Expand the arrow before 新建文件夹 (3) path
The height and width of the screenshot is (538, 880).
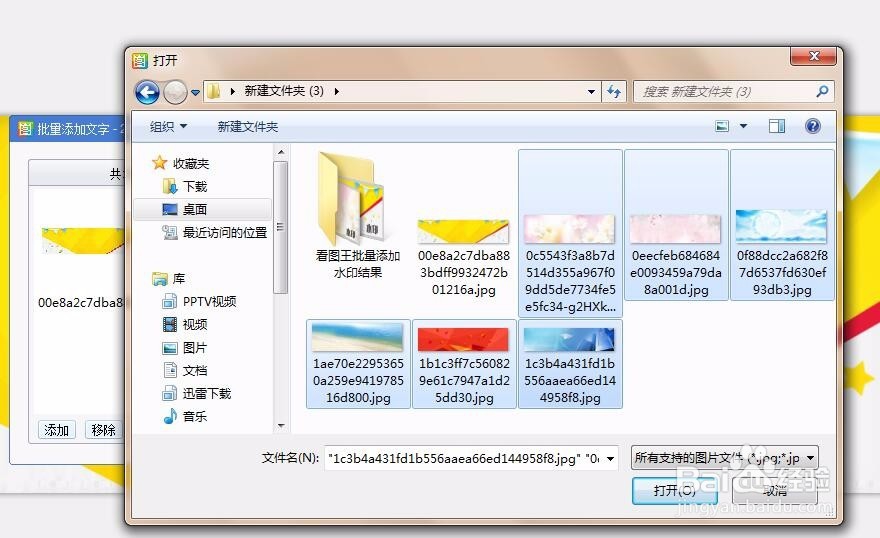232,91
